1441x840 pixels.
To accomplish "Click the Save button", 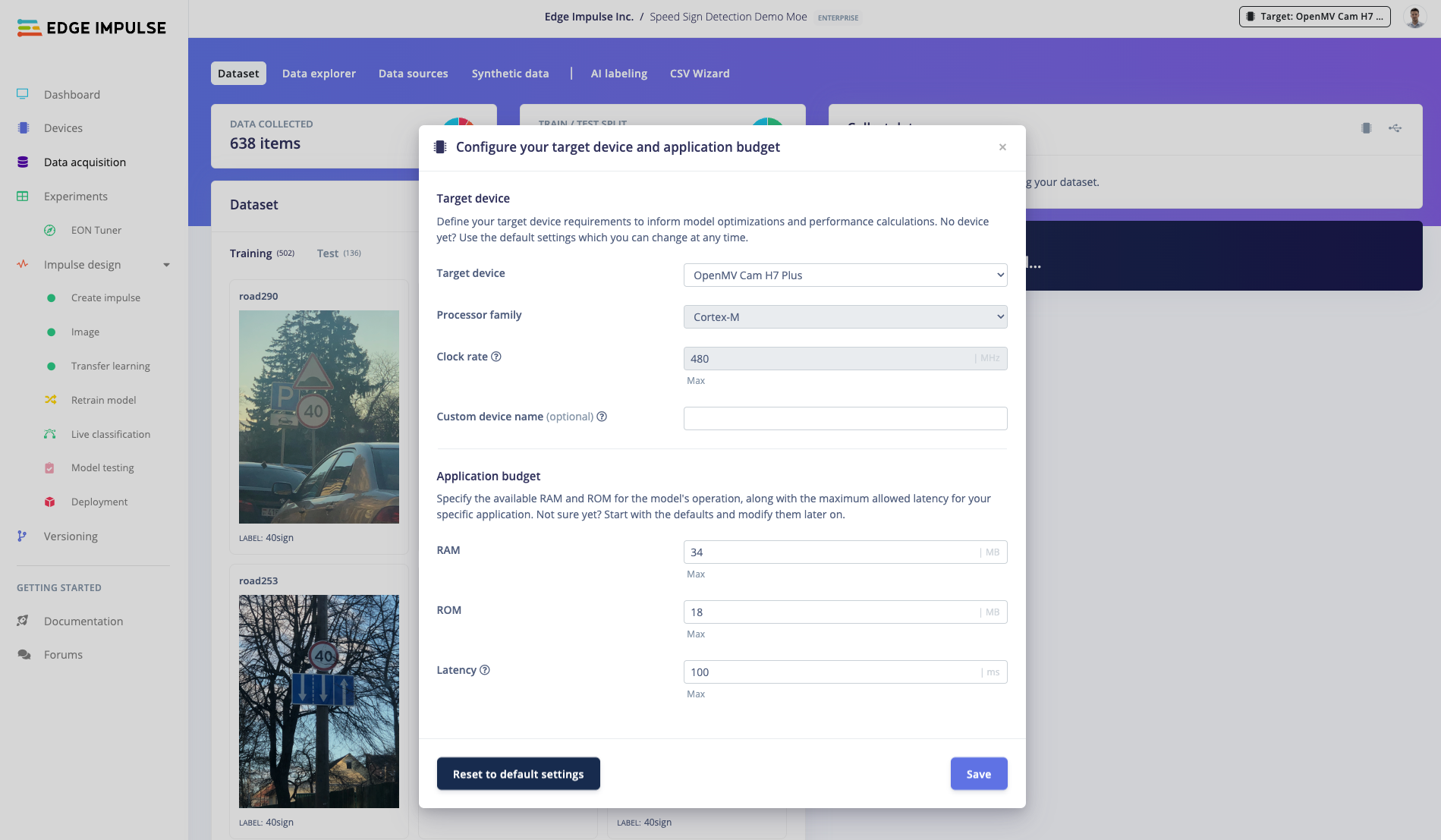I will pos(979,774).
